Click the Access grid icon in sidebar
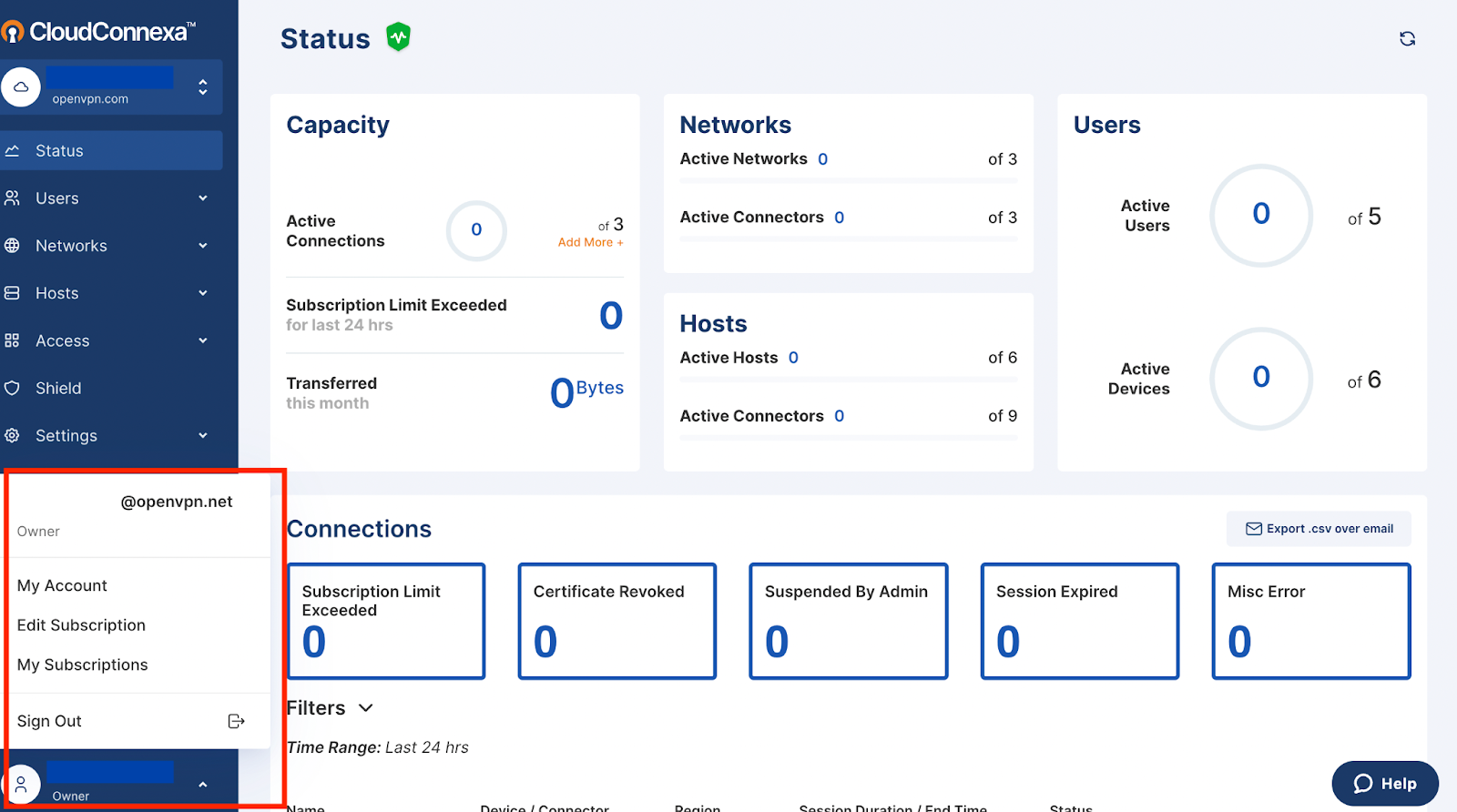Image resolution: width=1457 pixels, height=812 pixels. [x=12, y=340]
